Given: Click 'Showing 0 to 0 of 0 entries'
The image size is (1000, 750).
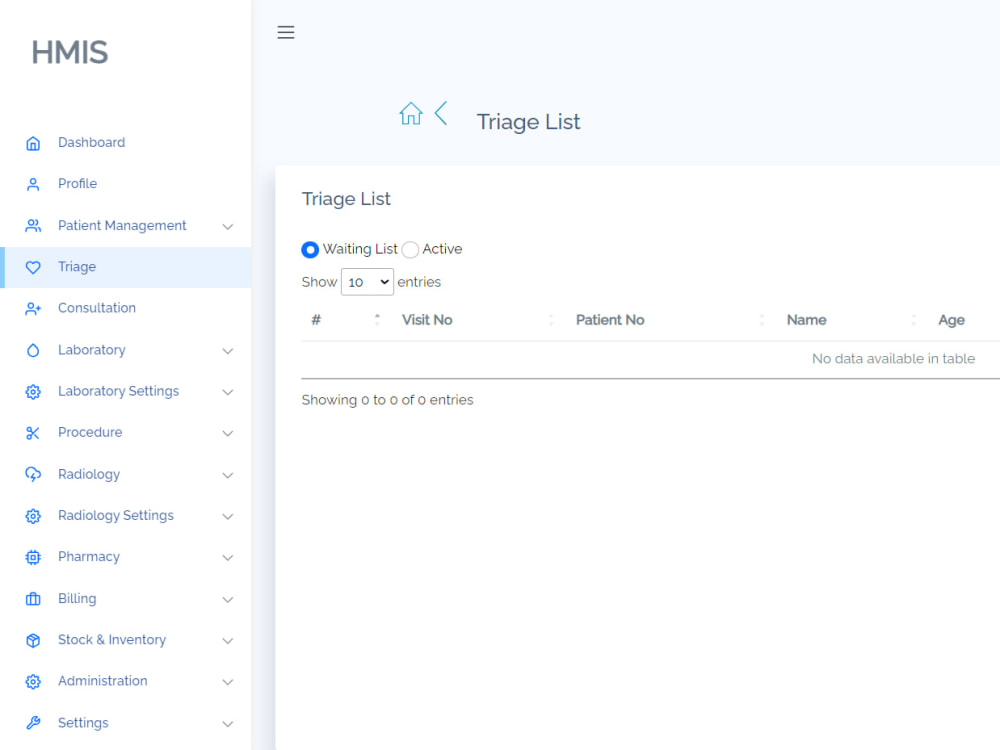Looking at the screenshot, I should pos(387,400).
